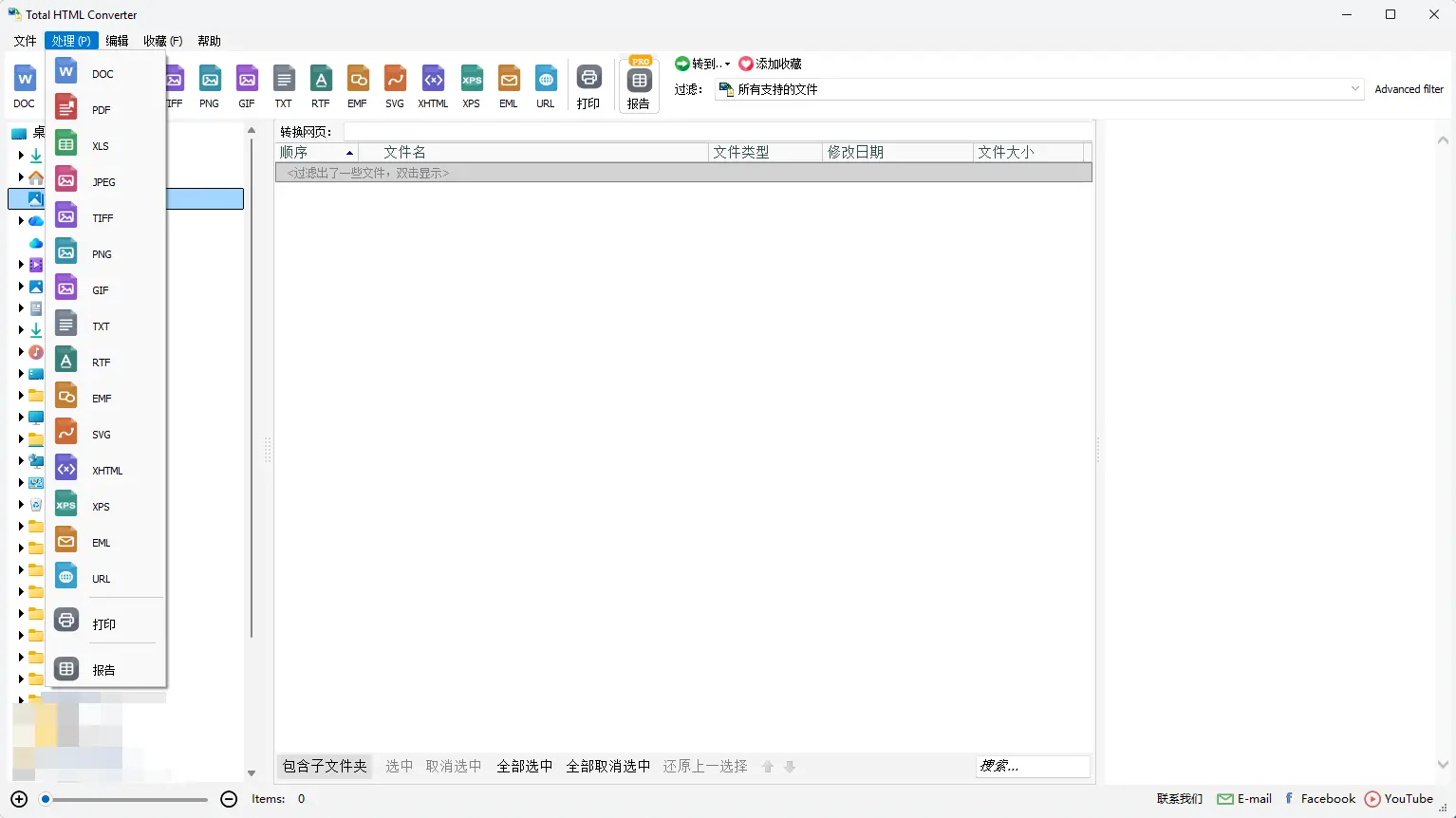Screen dimensions: 1456x818
Task: Choose XLS in the open Process menu
Action: (106, 146)
